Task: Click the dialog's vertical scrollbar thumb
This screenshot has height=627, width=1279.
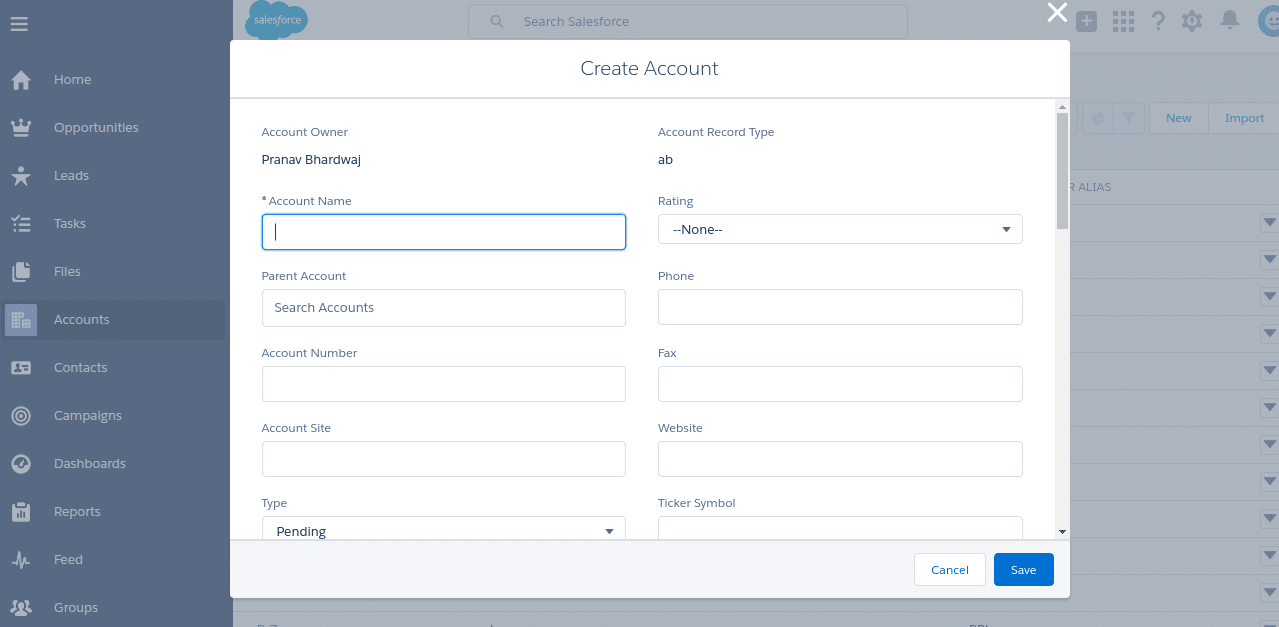Action: click(x=1062, y=170)
